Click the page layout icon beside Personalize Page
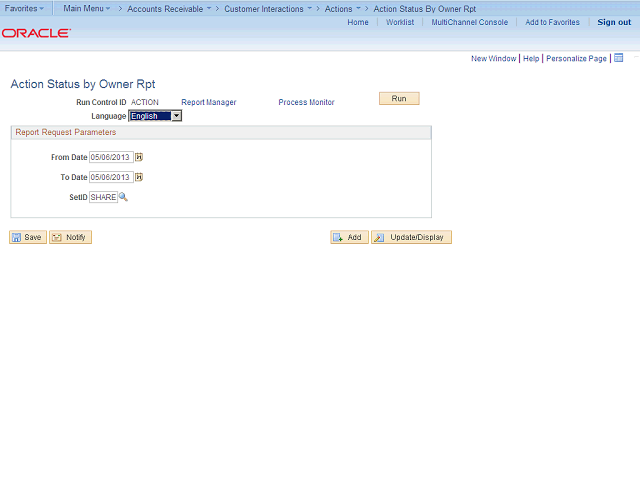This screenshot has height=480, width=640. tap(619, 58)
